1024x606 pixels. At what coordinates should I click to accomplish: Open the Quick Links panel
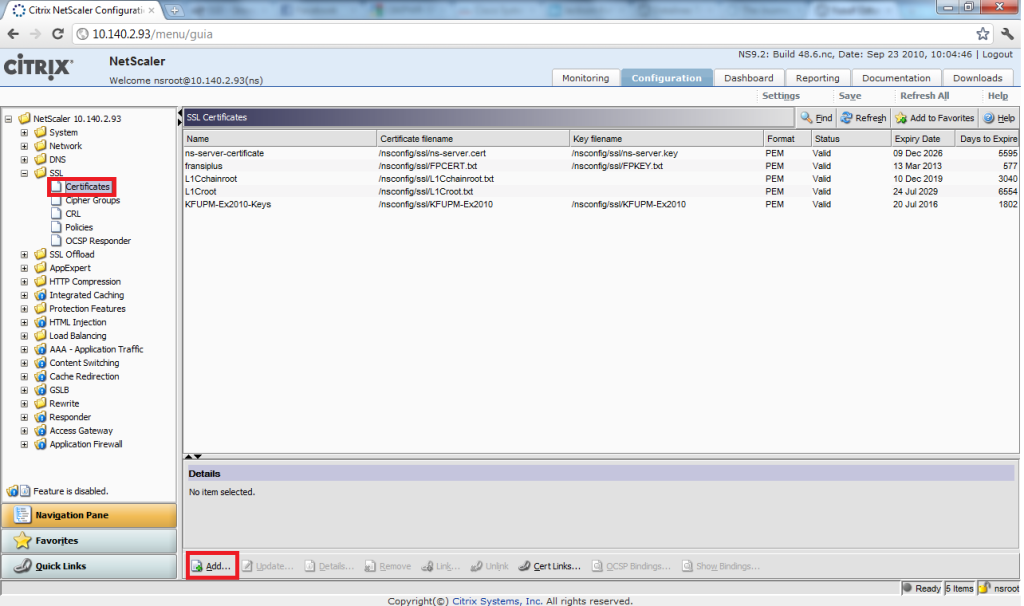pos(89,566)
